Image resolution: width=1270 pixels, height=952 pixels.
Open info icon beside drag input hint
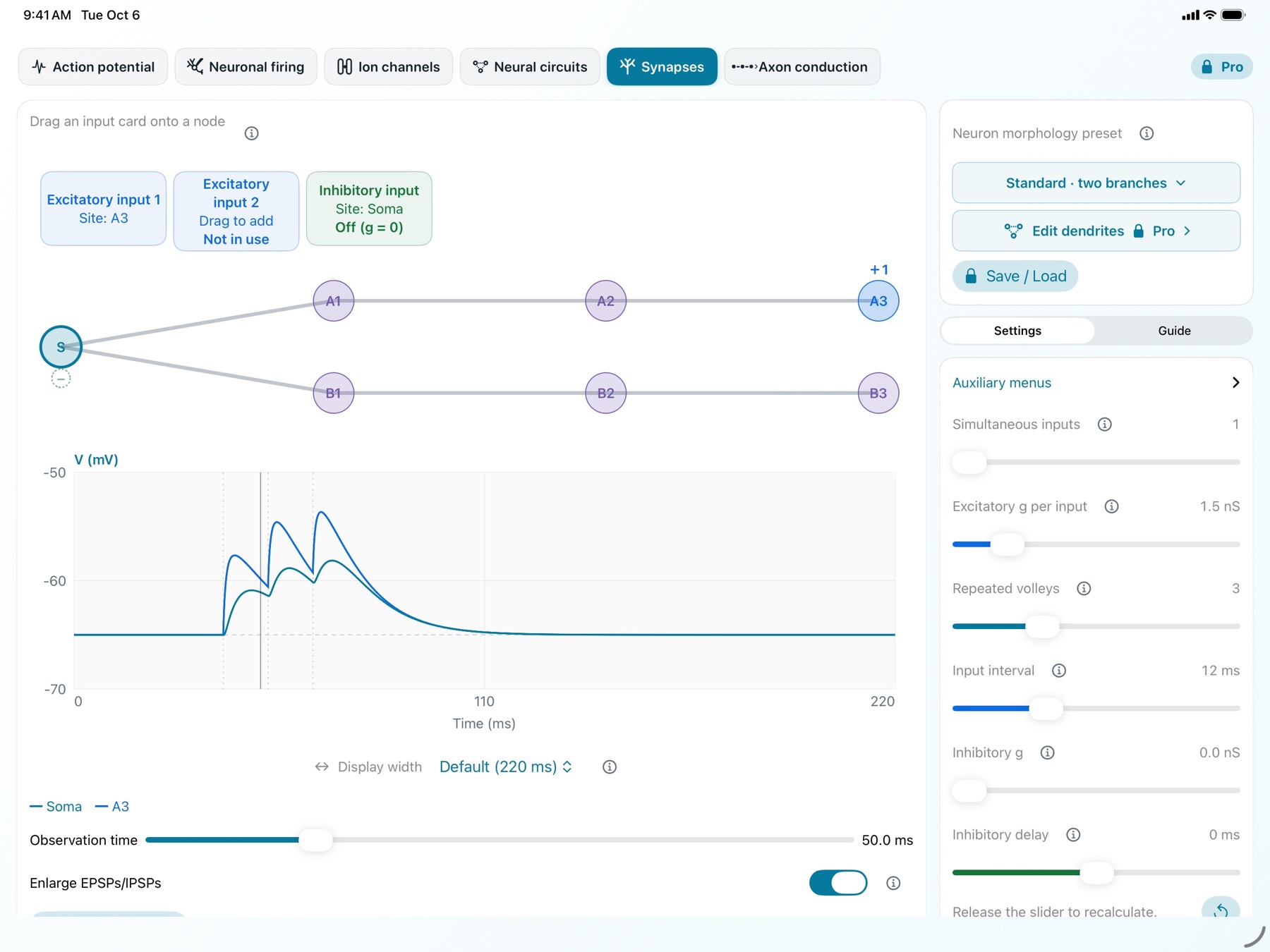251,133
